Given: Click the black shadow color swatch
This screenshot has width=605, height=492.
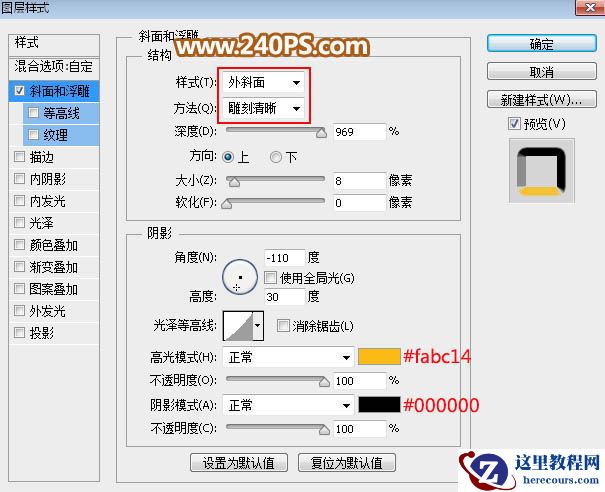Looking at the screenshot, I should pyautogui.click(x=379, y=405).
